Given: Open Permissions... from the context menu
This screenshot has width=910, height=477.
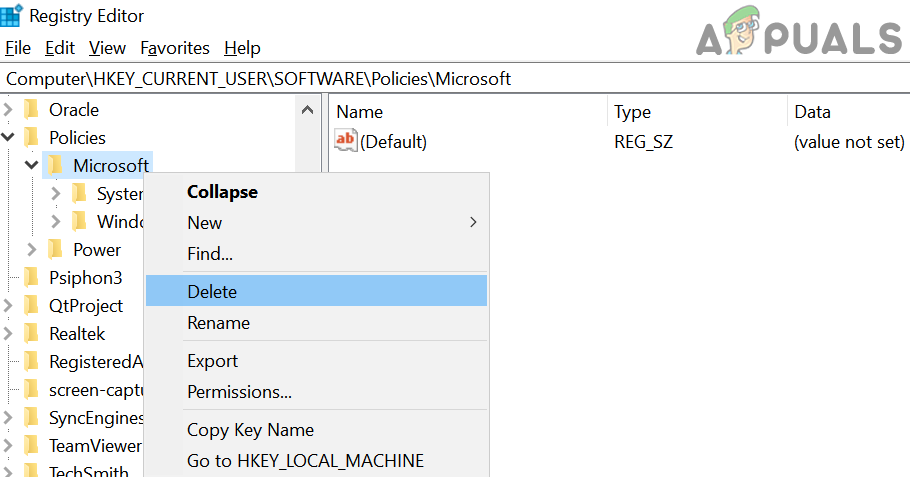Looking at the screenshot, I should tap(239, 392).
